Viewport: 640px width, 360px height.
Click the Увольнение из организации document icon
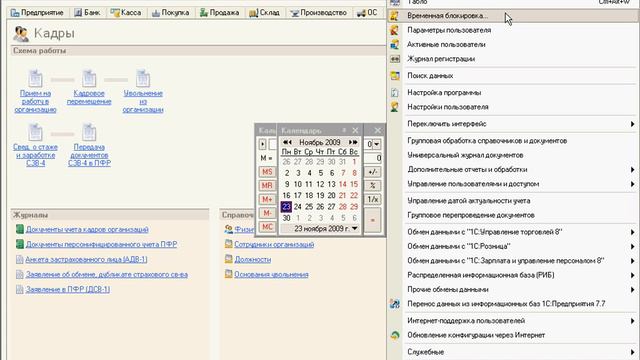[143, 78]
